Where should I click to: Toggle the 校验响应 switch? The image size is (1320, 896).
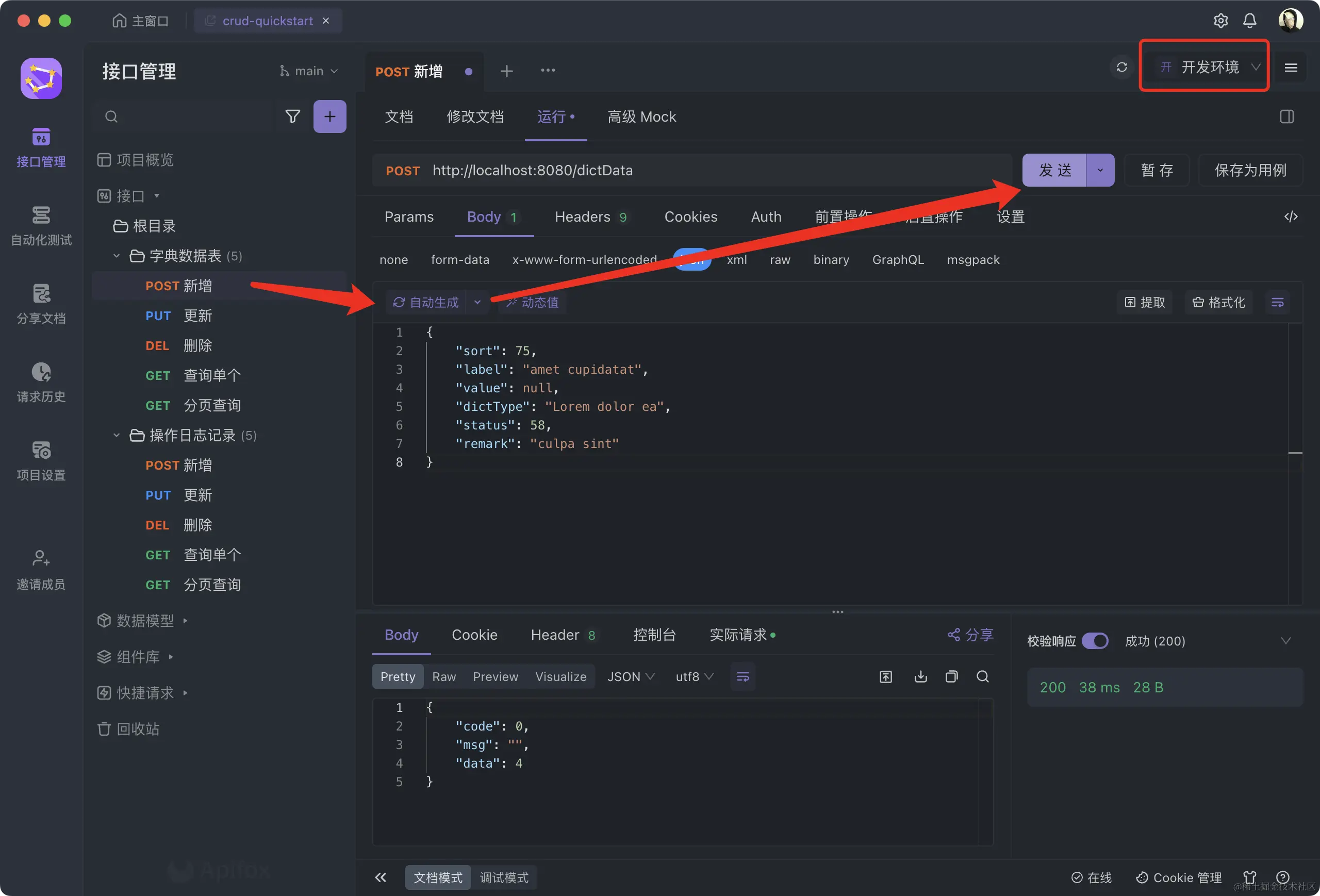[1095, 641]
